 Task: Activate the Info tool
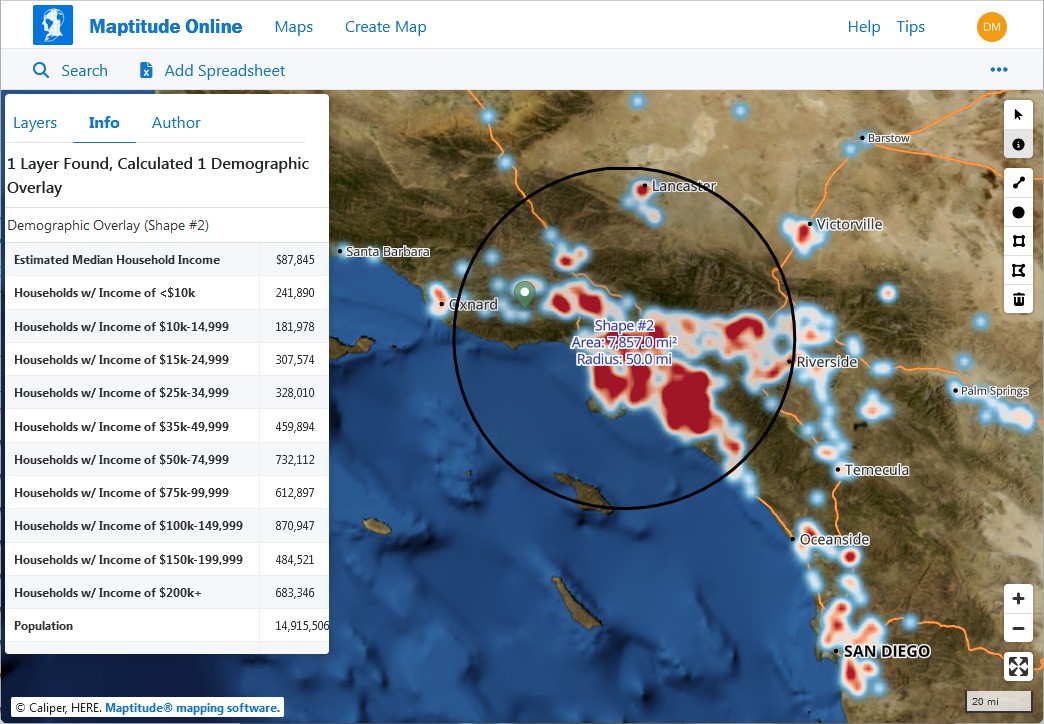pos(1018,145)
